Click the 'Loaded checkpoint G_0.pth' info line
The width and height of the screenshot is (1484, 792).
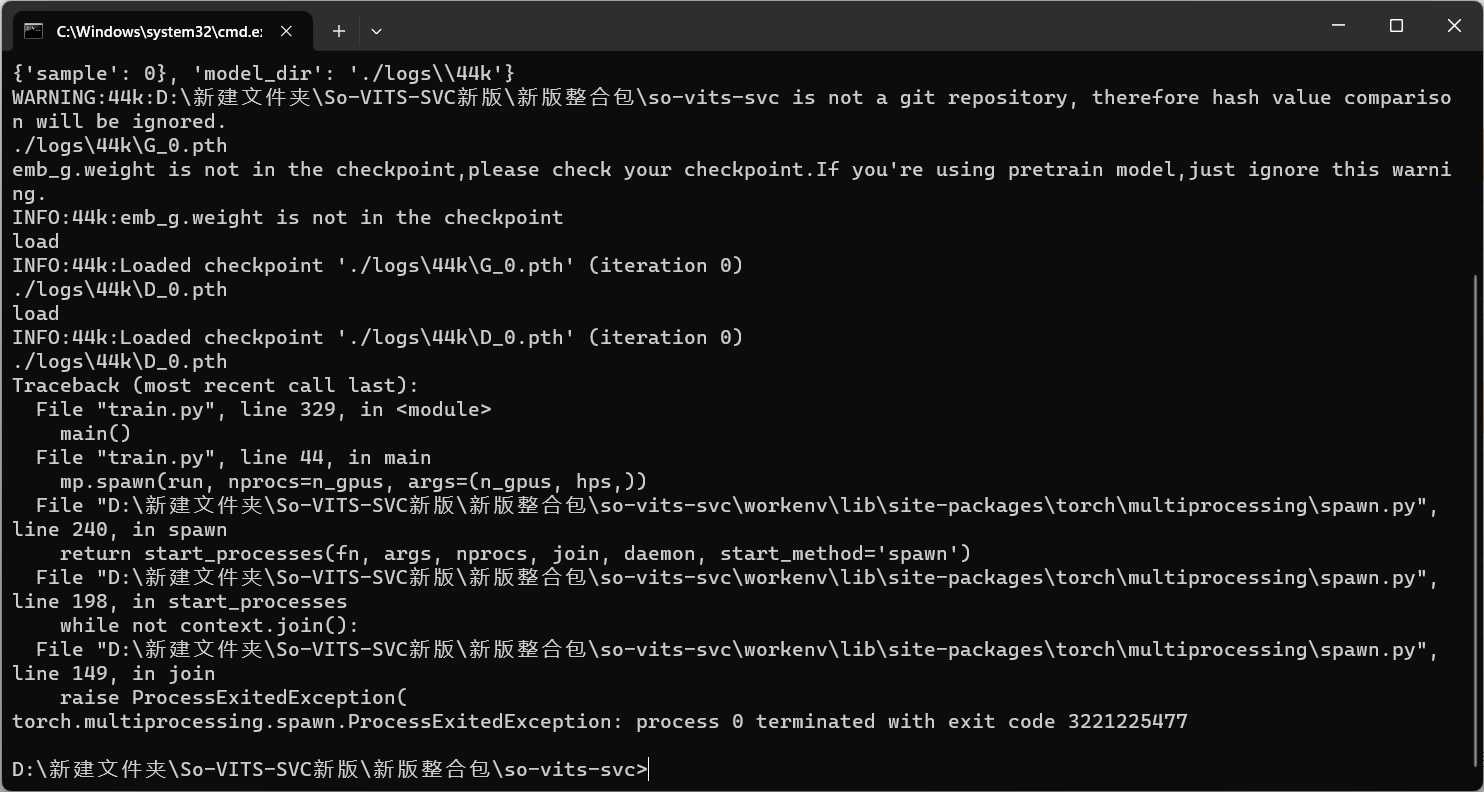377,265
